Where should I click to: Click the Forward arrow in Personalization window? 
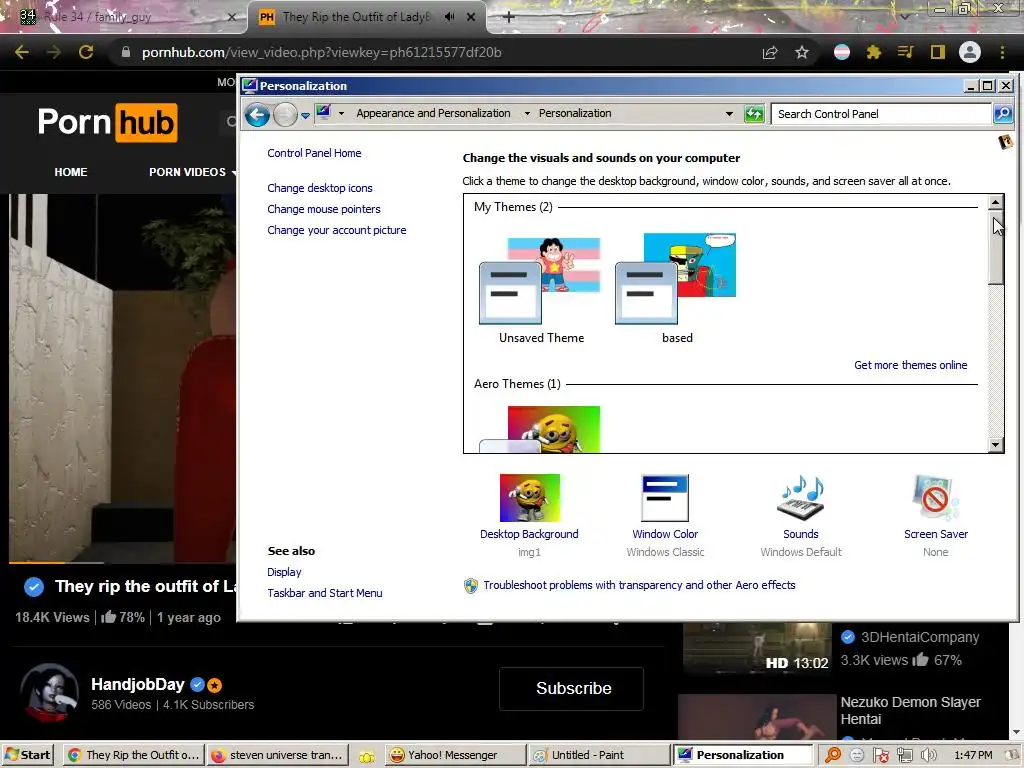285,115
